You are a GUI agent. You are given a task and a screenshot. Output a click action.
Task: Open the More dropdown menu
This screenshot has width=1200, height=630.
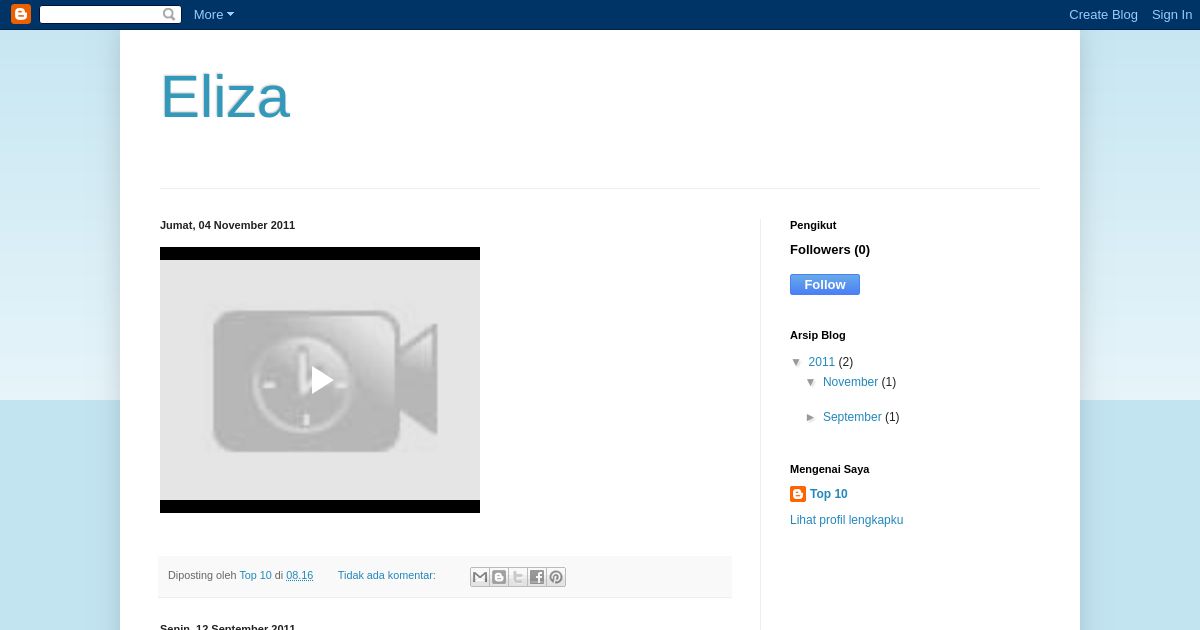[x=213, y=14]
